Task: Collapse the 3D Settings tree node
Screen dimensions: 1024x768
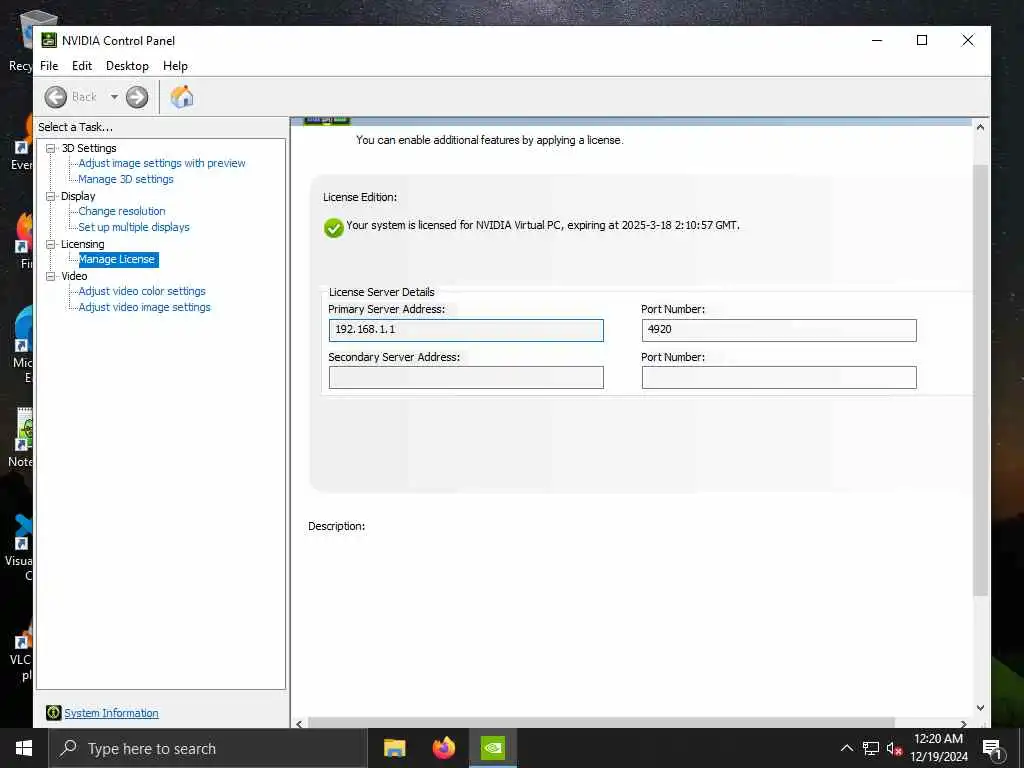Action: point(50,148)
